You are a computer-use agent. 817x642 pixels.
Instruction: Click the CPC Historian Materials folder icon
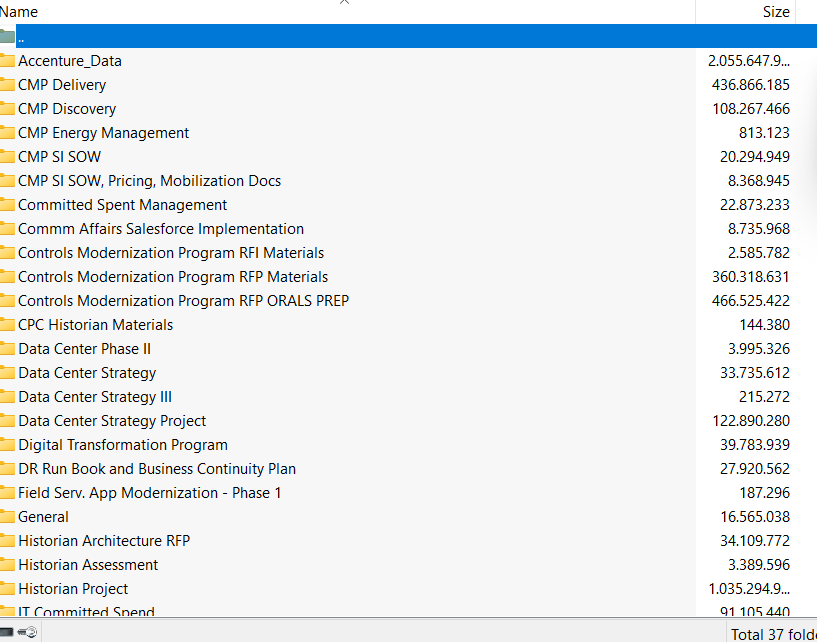coord(8,325)
